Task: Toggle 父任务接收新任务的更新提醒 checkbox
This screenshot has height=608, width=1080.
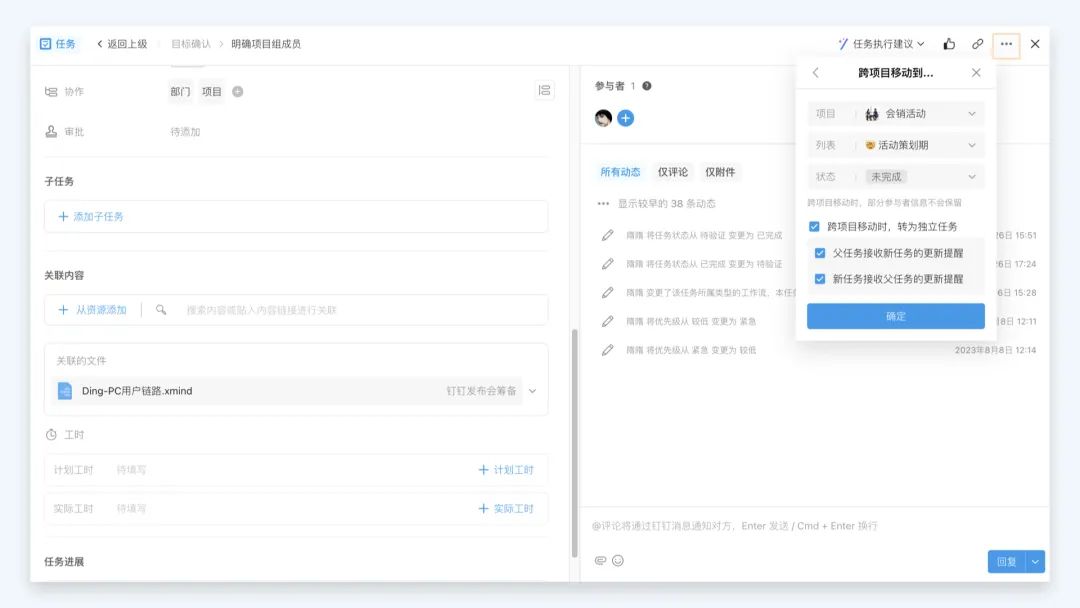Action: click(820, 253)
